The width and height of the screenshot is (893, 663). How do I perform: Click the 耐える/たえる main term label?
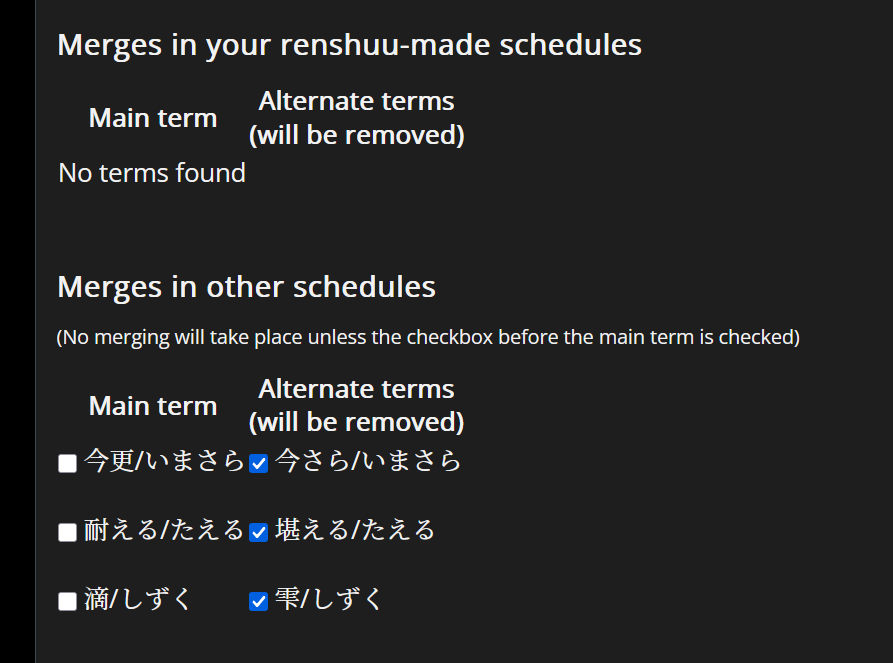point(164,530)
